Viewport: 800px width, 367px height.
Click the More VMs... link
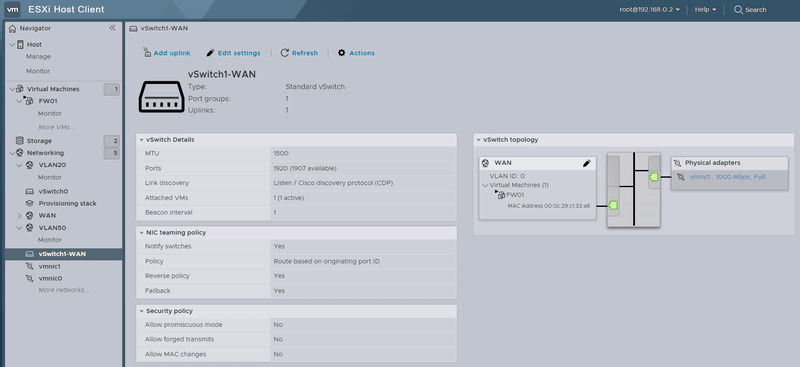57,127
